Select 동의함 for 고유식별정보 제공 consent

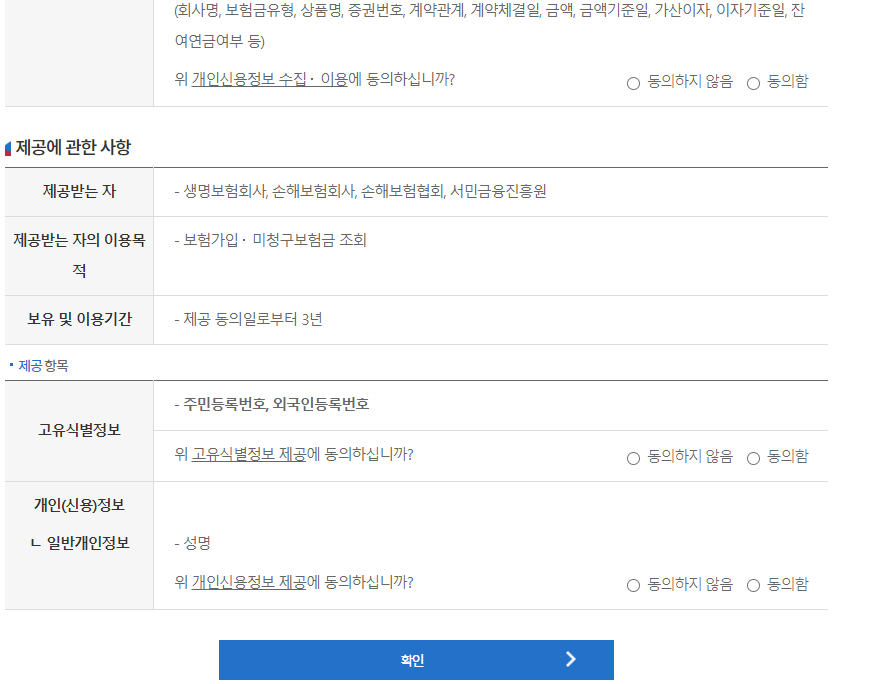(753, 456)
